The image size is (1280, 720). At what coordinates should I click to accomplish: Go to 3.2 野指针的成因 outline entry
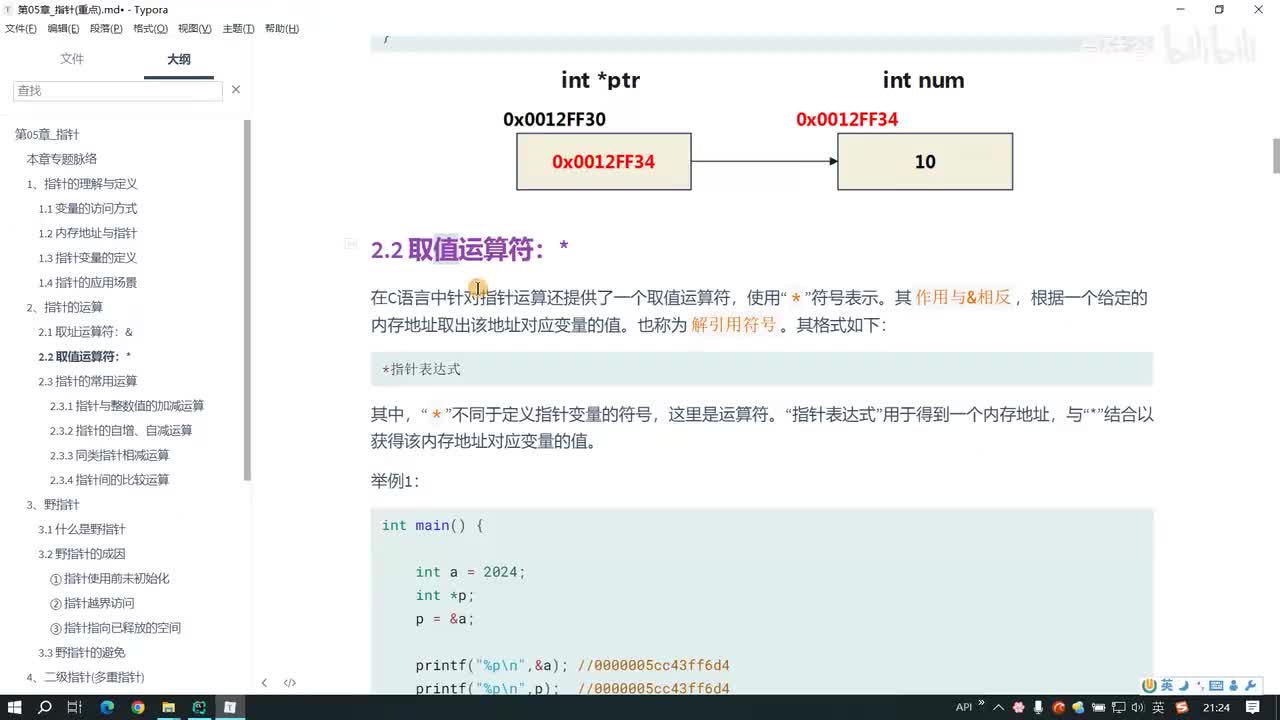82,554
